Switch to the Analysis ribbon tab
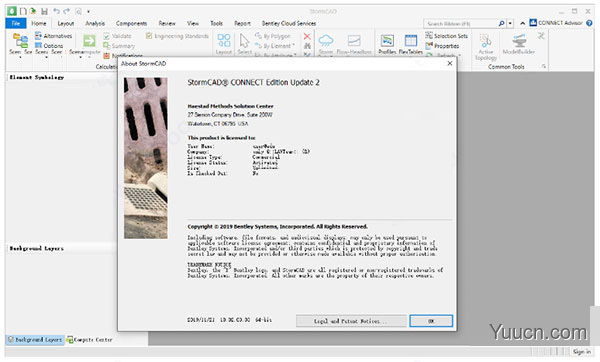The image size is (600, 362). pyautogui.click(x=95, y=23)
